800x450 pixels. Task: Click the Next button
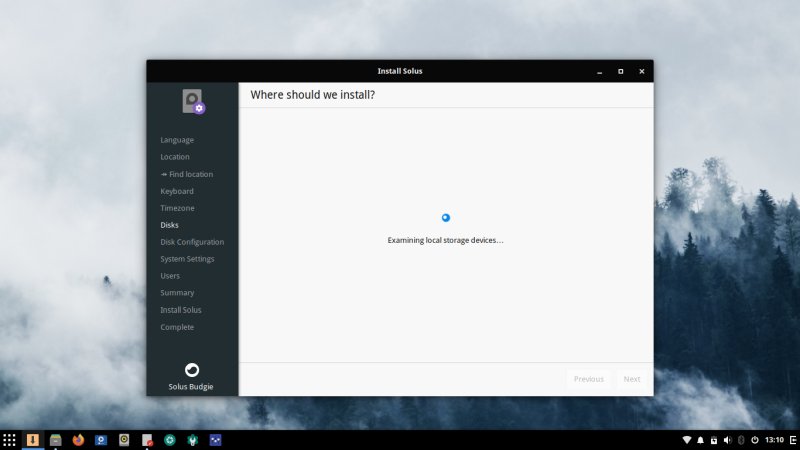click(x=632, y=379)
